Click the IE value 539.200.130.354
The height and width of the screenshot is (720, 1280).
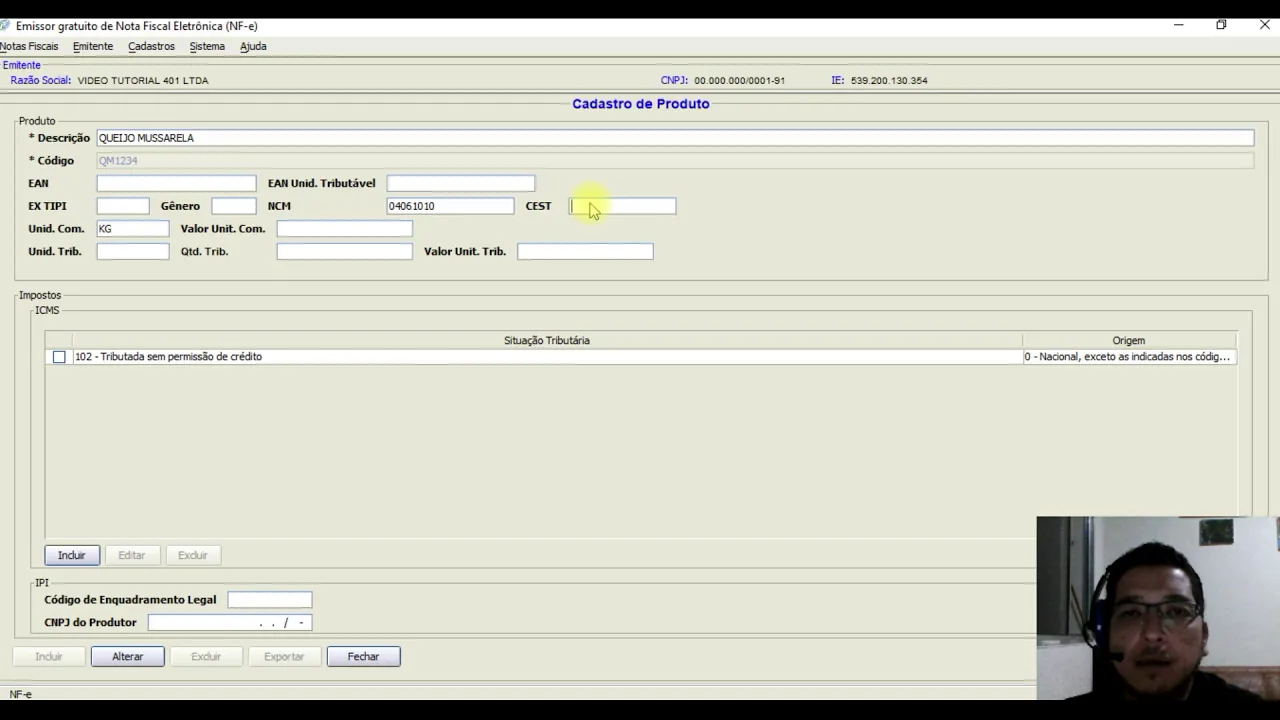tap(889, 81)
